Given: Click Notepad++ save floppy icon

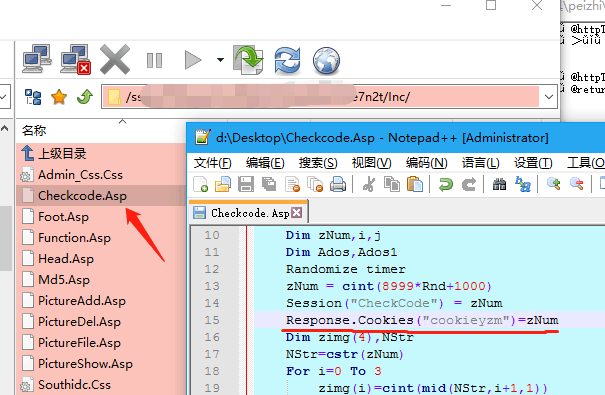Looking at the screenshot, I should (246, 184).
